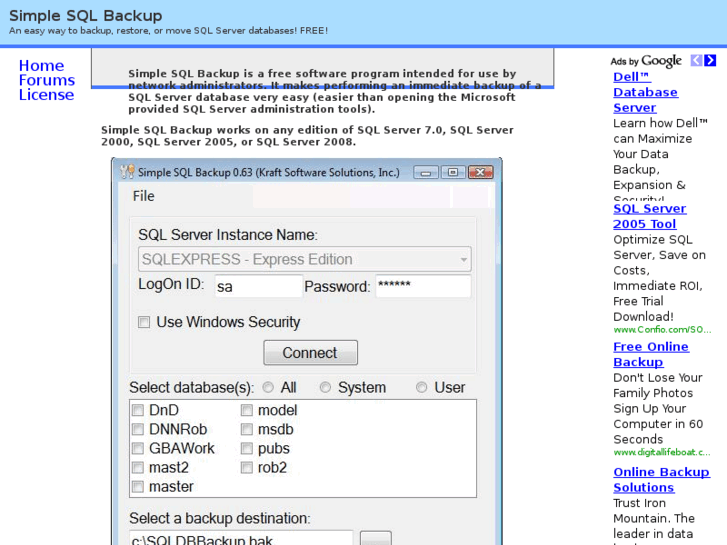
Task: Open the File menu
Action: tap(143, 196)
